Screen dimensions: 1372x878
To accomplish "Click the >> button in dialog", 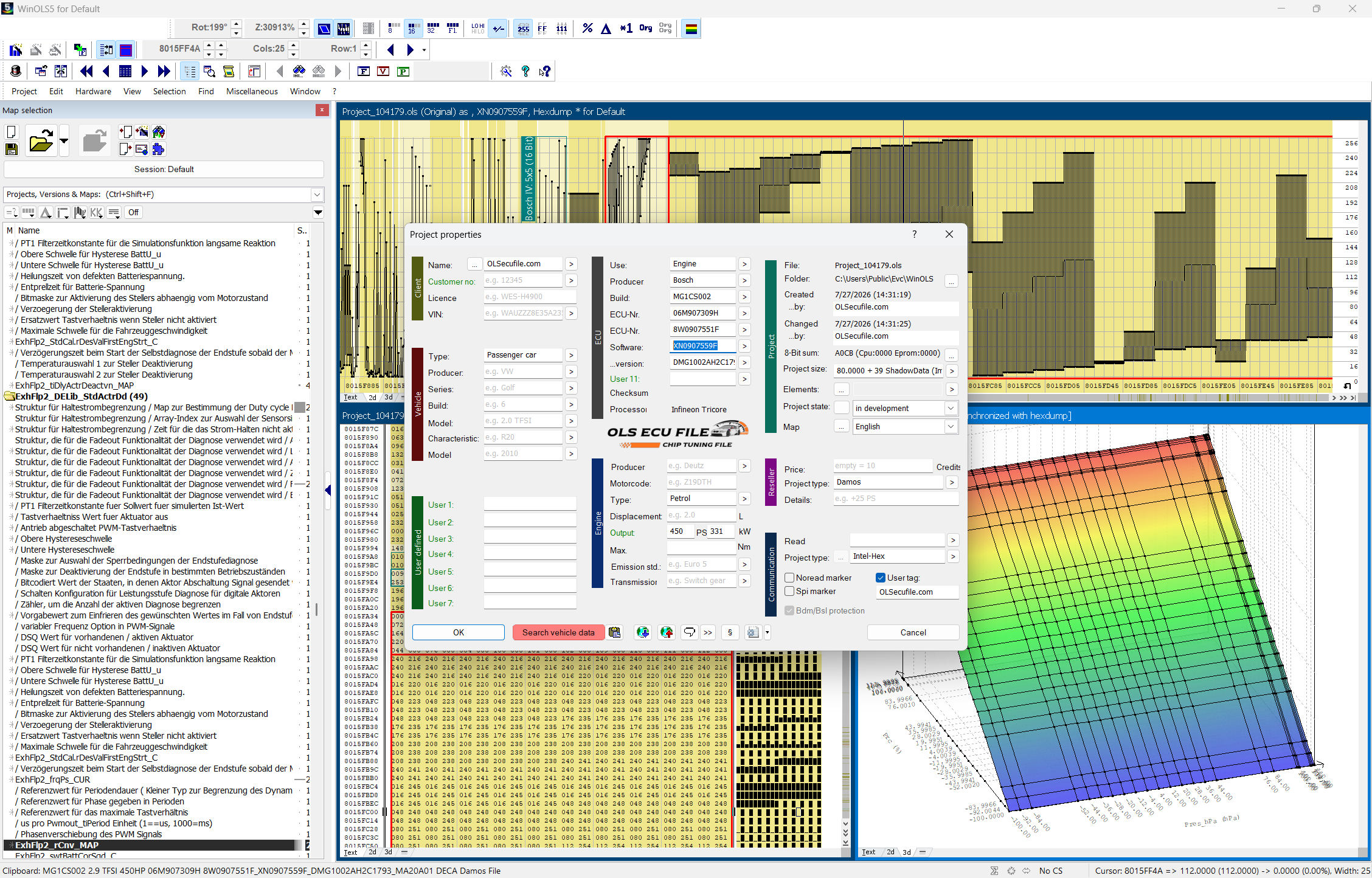I will pyautogui.click(x=708, y=632).
